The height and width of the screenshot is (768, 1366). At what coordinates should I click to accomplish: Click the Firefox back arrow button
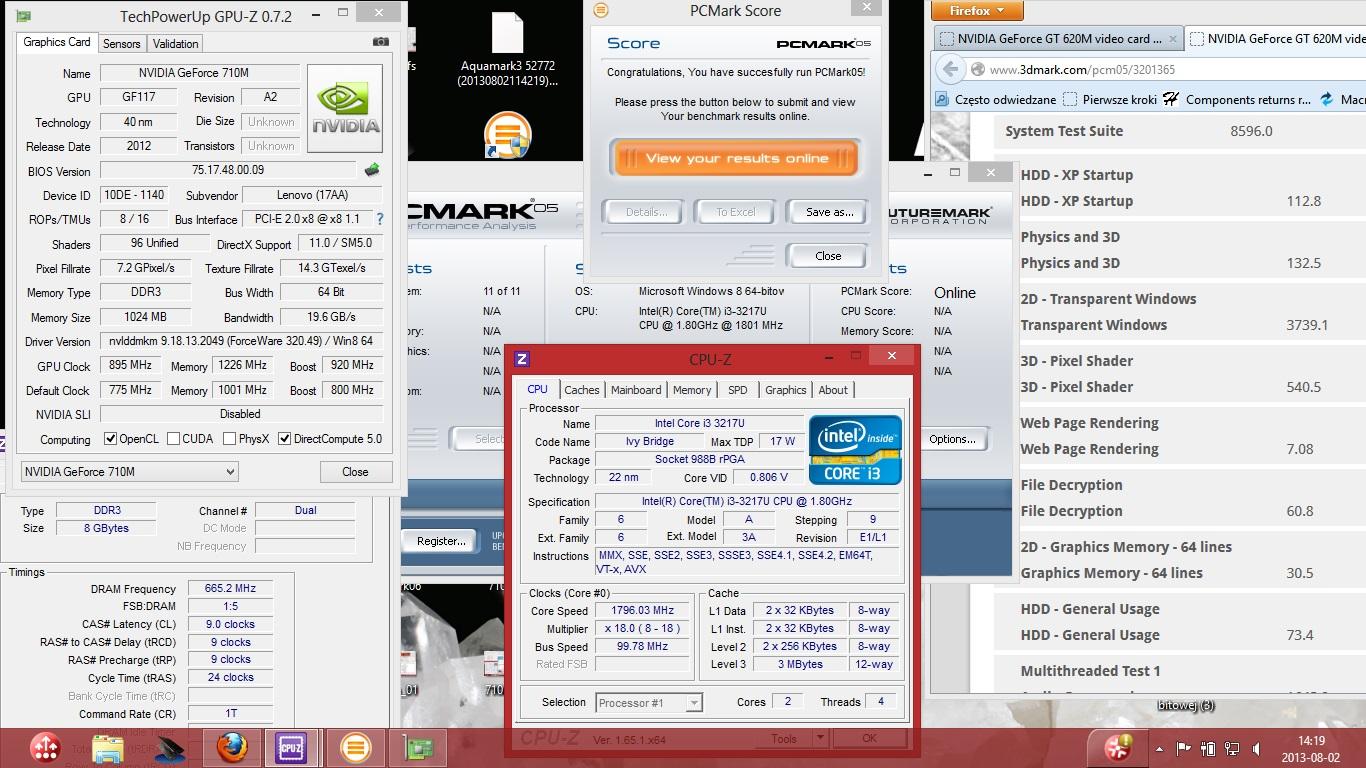(949, 69)
